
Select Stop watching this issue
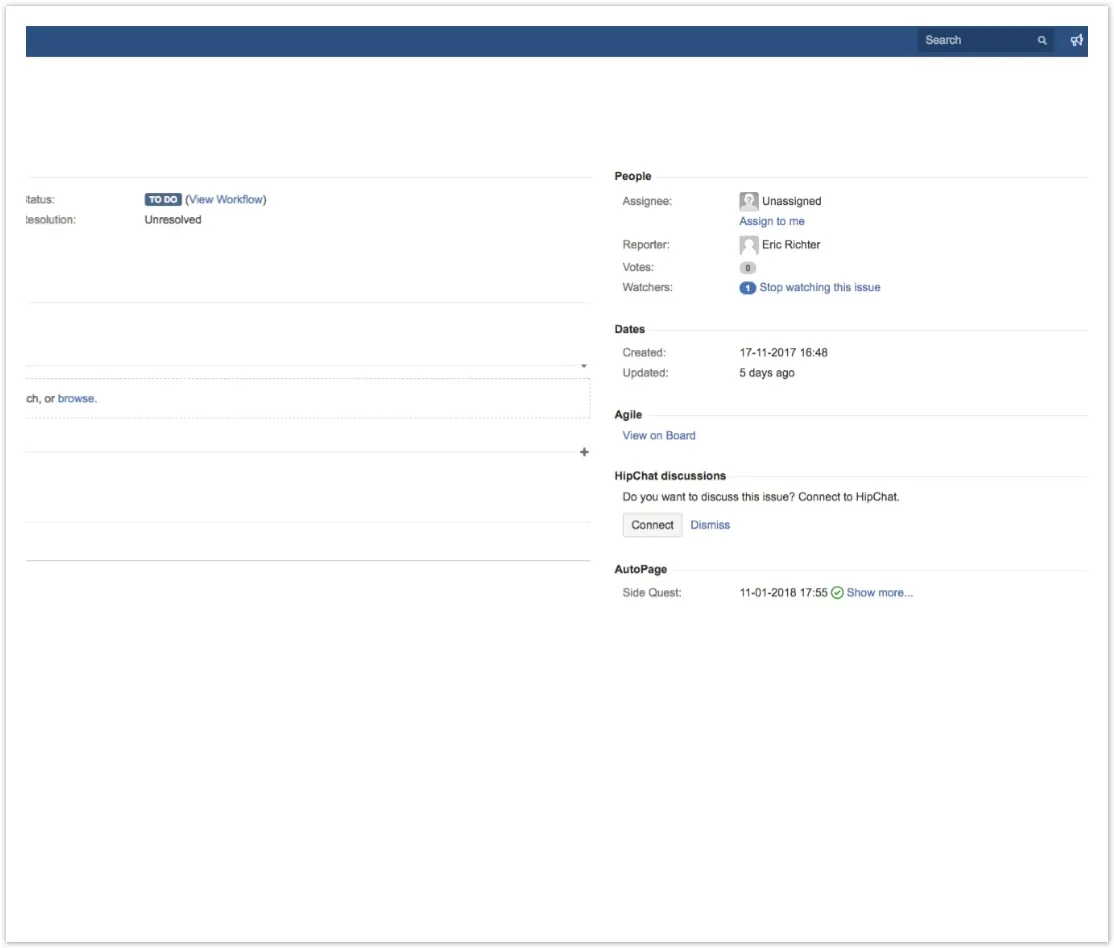click(x=820, y=288)
